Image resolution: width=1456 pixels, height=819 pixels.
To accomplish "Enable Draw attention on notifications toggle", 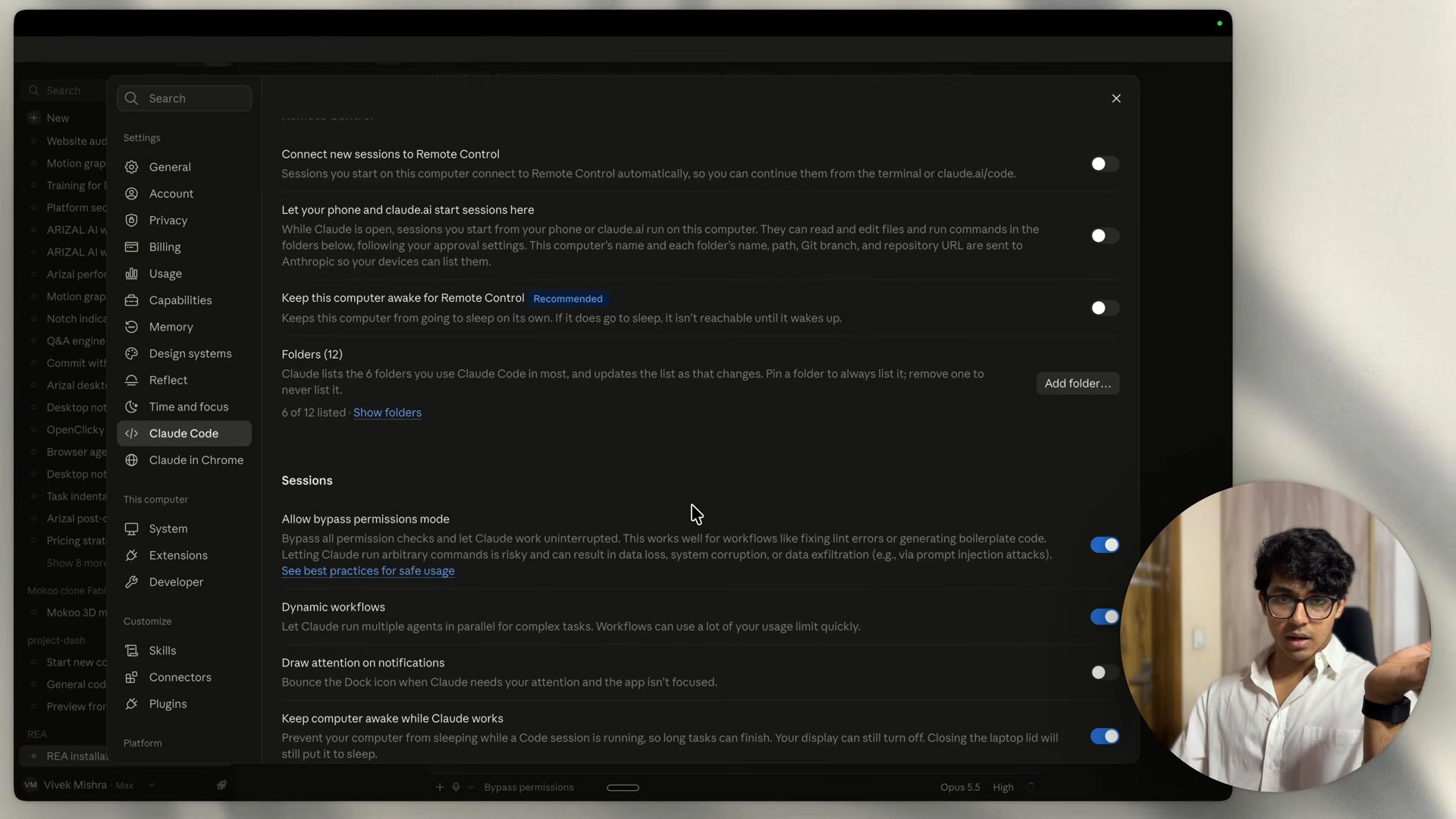I will (1104, 673).
